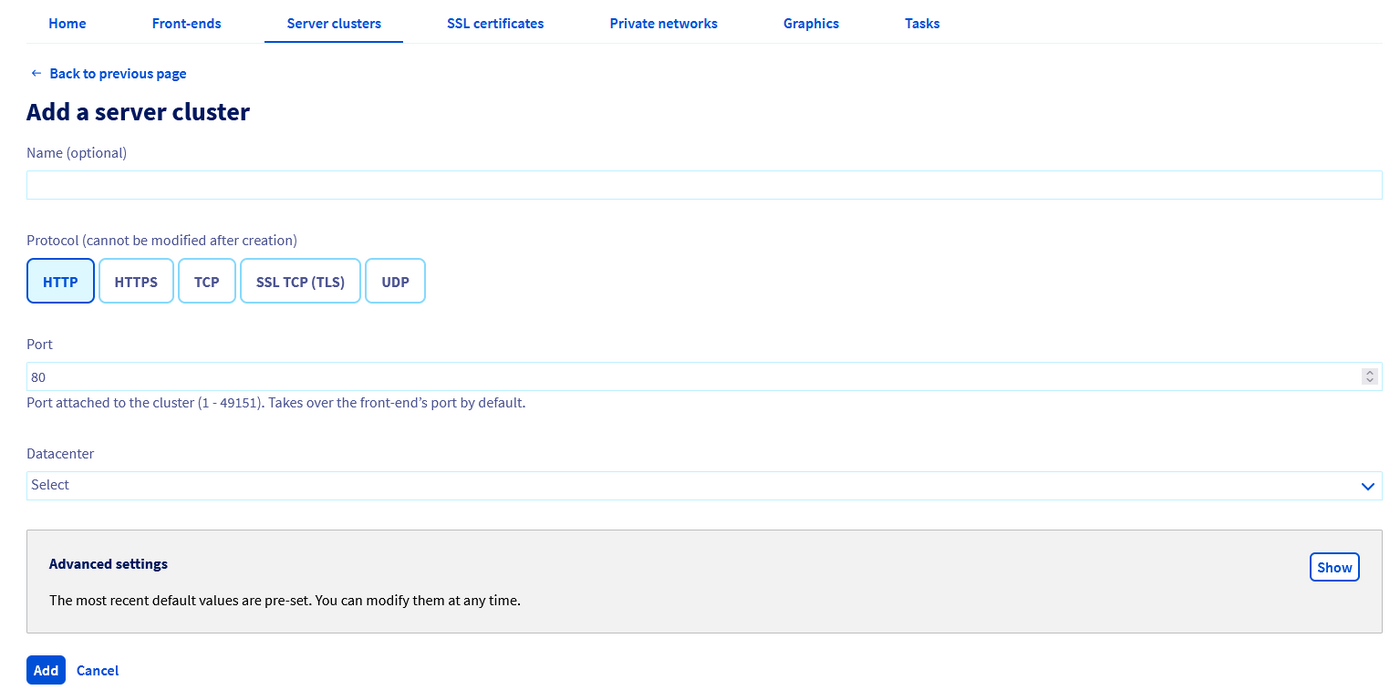
Task: Select the SSL TCP (TLS) protocol
Action: pyautogui.click(x=300, y=281)
